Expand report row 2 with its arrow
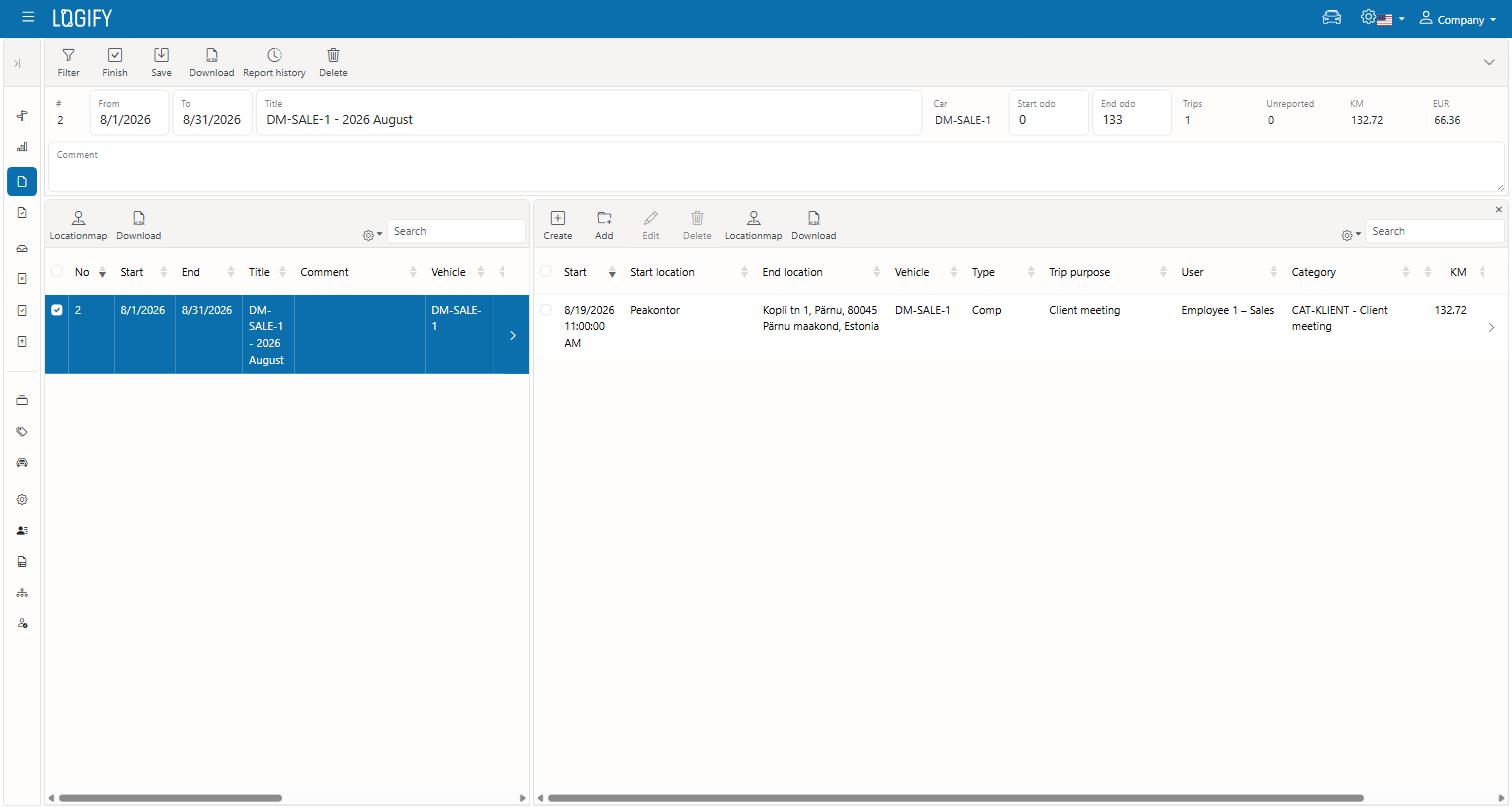1512x809 pixels. pyautogui.click(x=513, y=335)
